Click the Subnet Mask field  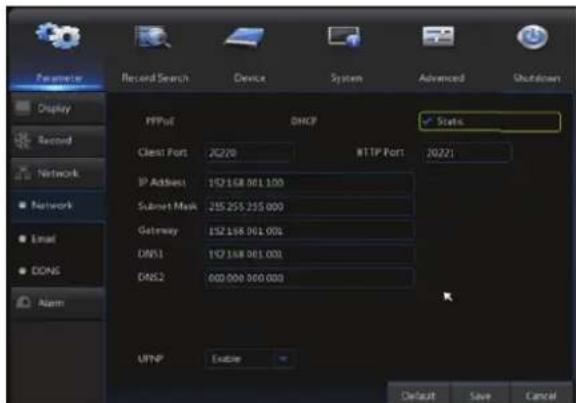pos(309,206)
